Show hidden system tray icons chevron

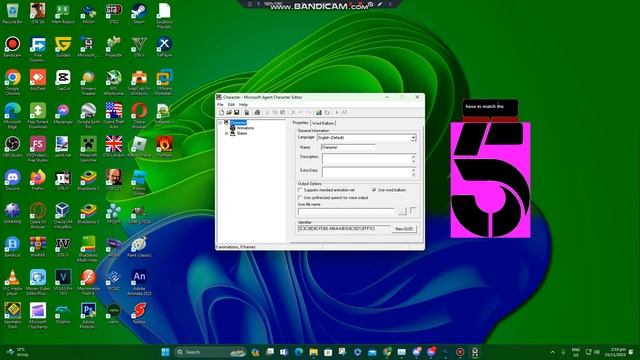tap(552, 352)
